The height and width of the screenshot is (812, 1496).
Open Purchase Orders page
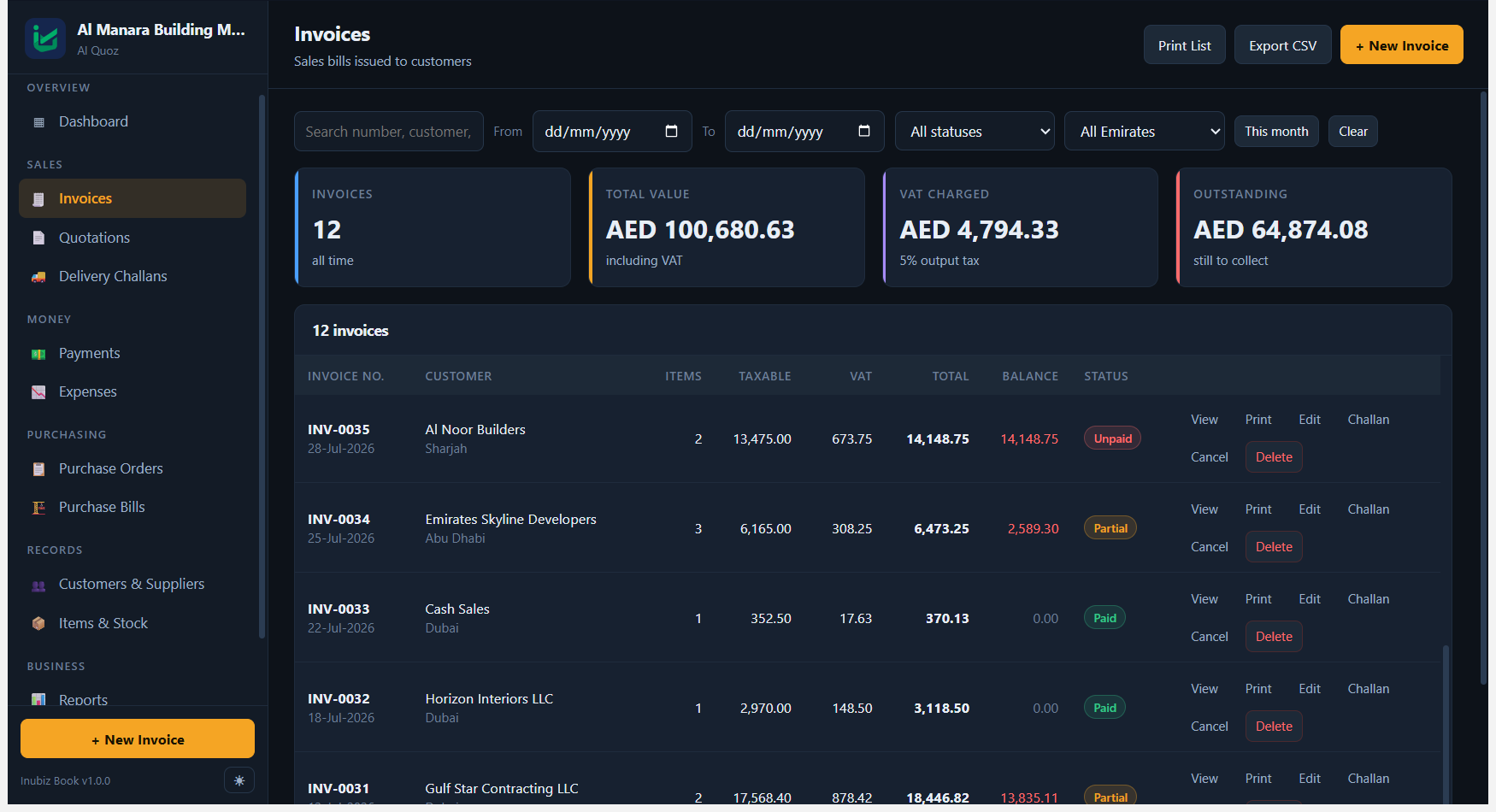point(133,468)
